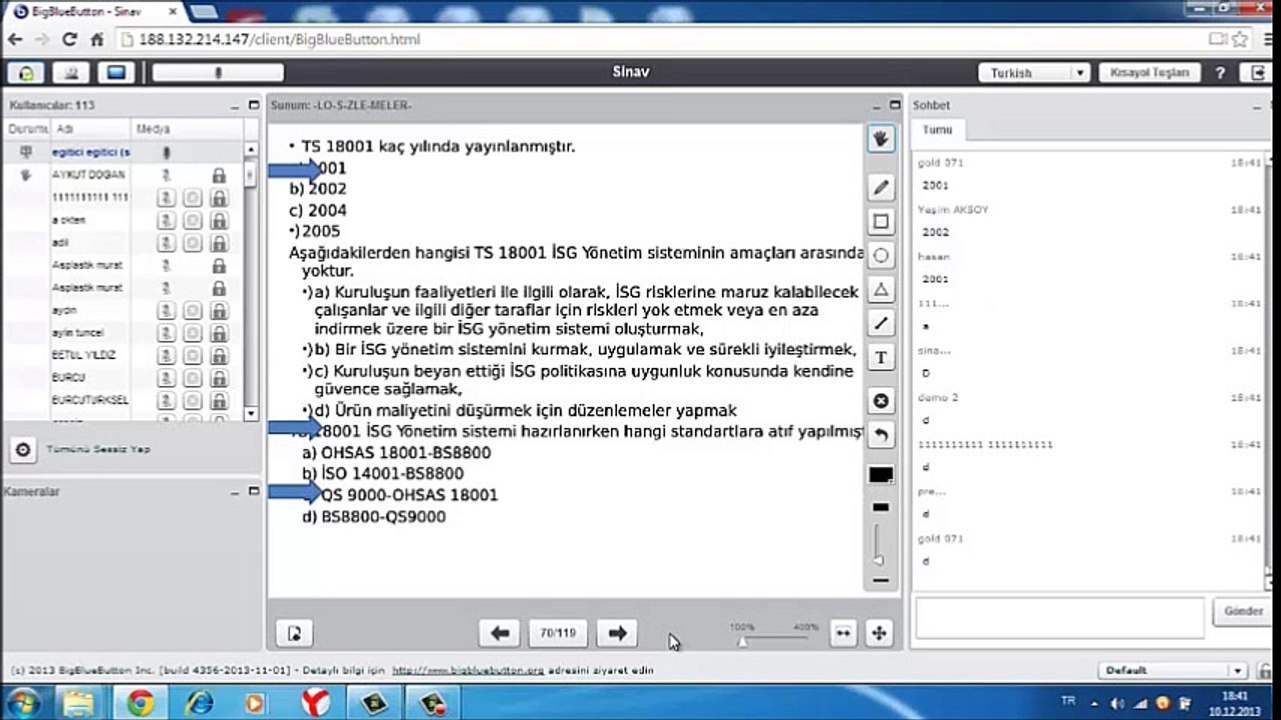Minimize the Kullanıcılar panel

[x=235, y=104]
